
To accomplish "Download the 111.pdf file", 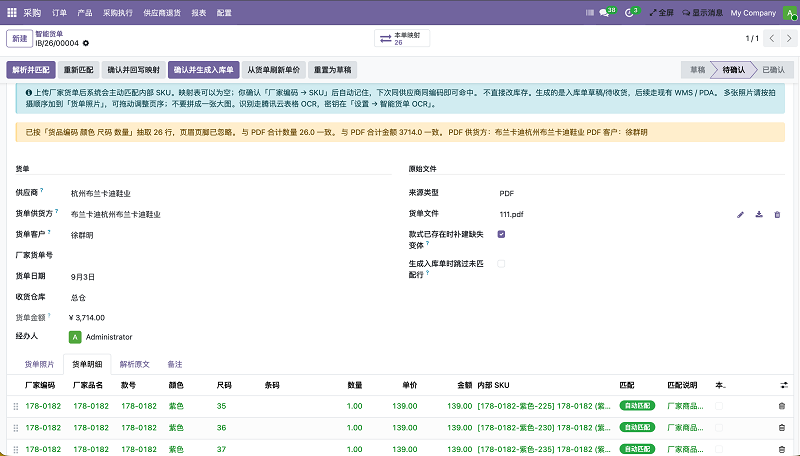I will coord(759,215).
